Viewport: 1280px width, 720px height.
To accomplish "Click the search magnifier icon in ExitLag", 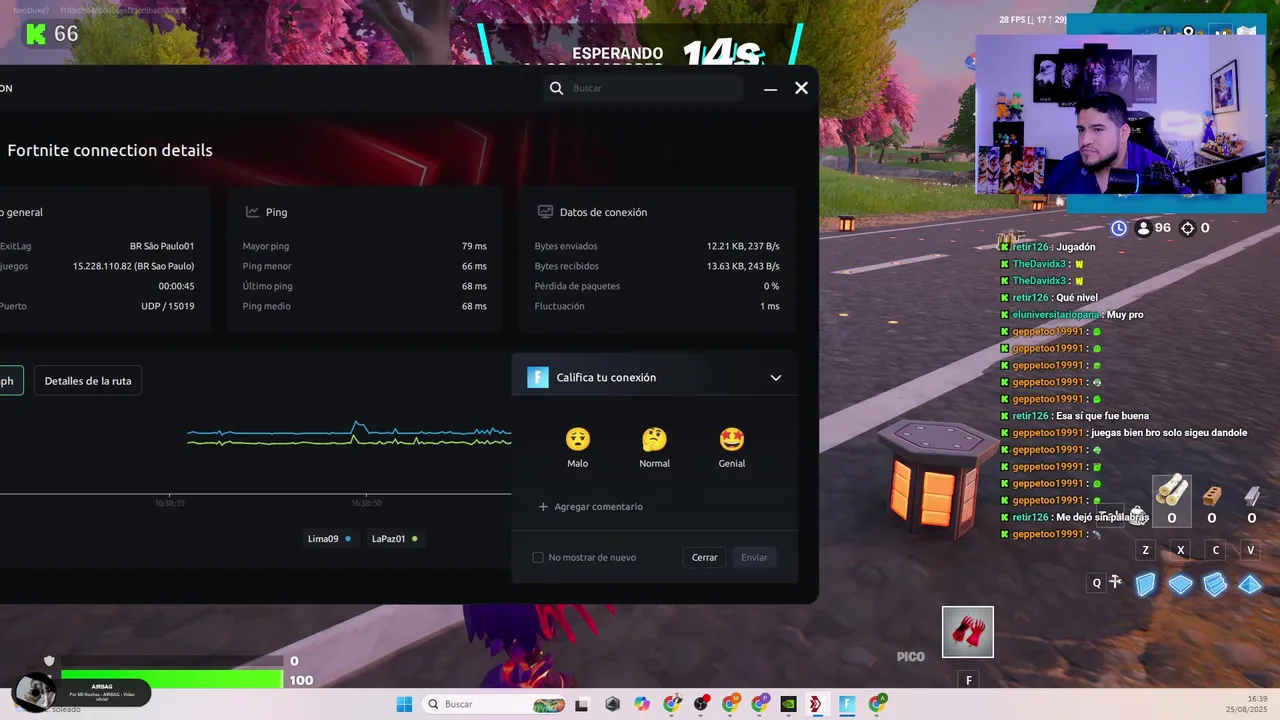I will (556, 88).
